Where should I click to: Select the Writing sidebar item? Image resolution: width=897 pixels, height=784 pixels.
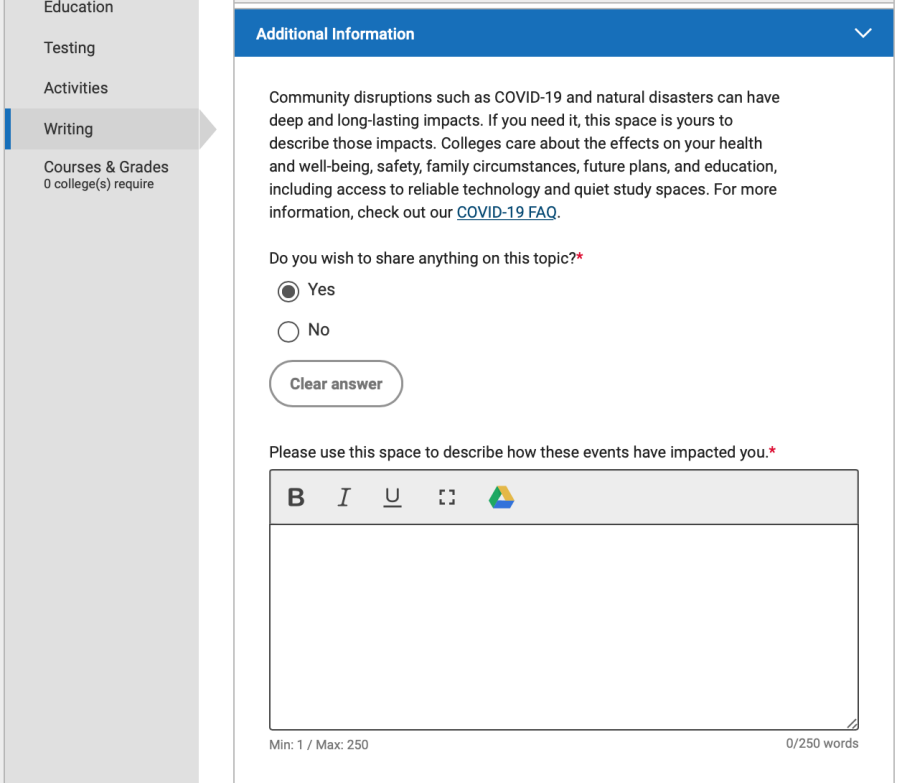(x=68, y=129)
